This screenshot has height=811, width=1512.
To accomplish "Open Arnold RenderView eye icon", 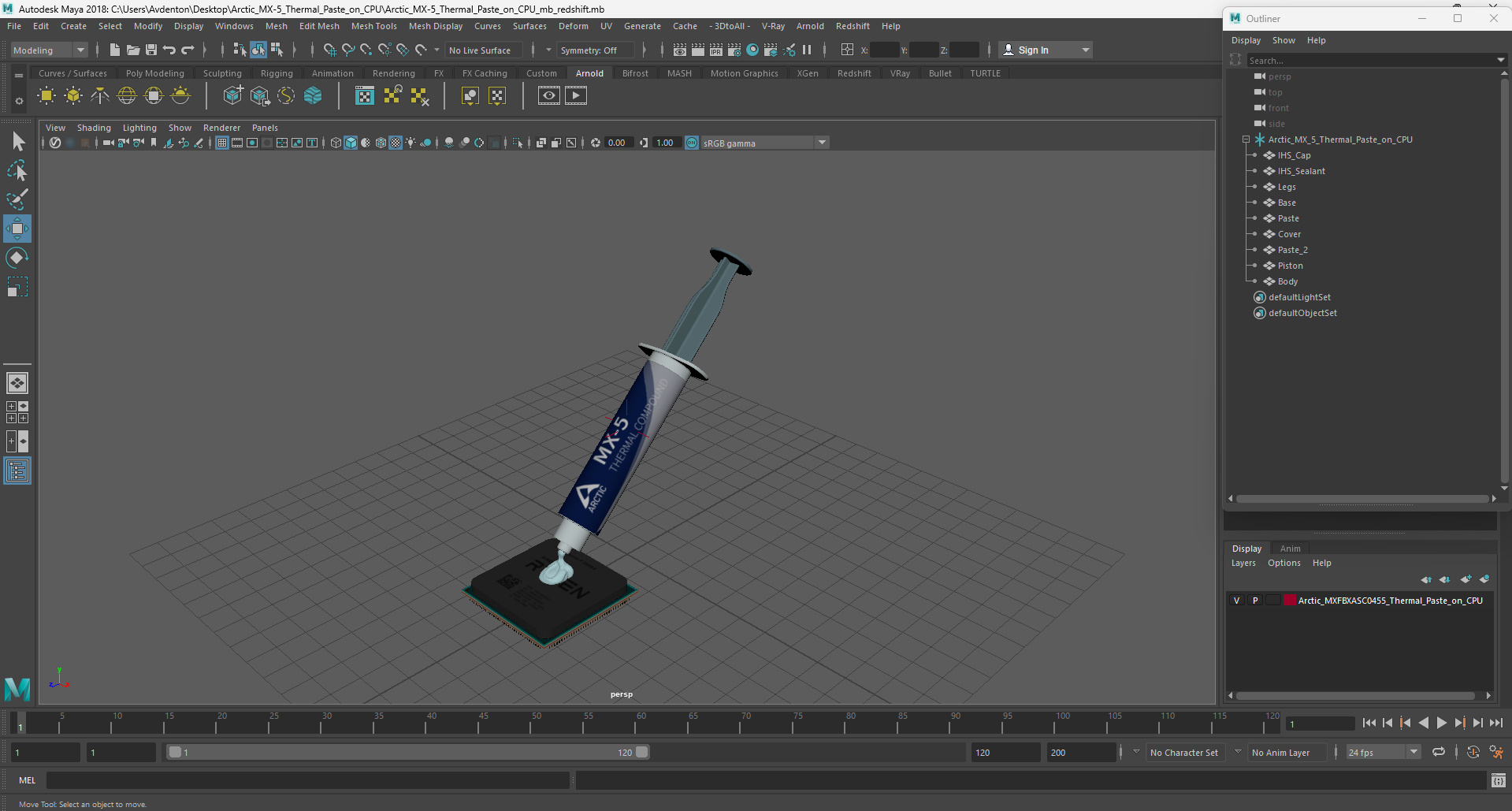I will tap(549, 96).
